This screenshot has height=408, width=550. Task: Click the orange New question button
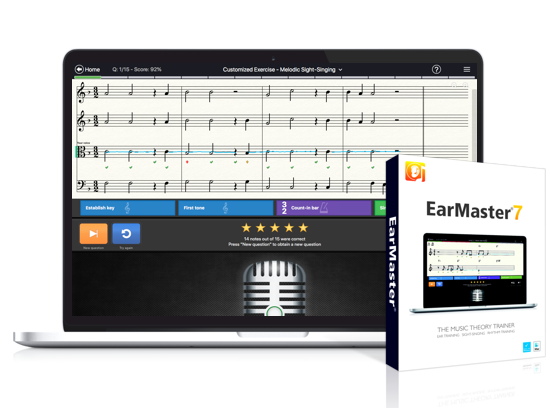tap(93, 234)
